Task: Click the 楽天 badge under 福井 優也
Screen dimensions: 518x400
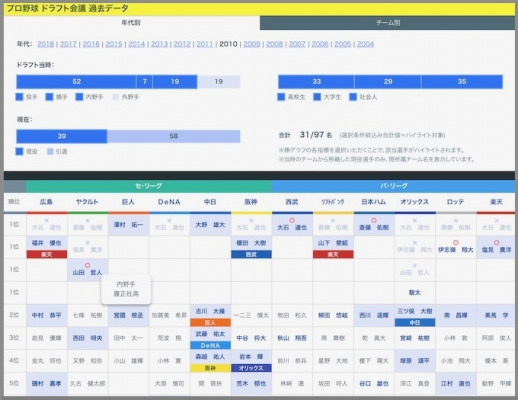Action: click(46, 255)
